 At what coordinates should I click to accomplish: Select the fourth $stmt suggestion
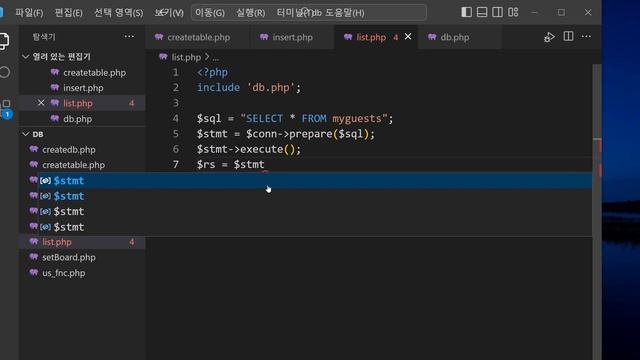point(315,227)
